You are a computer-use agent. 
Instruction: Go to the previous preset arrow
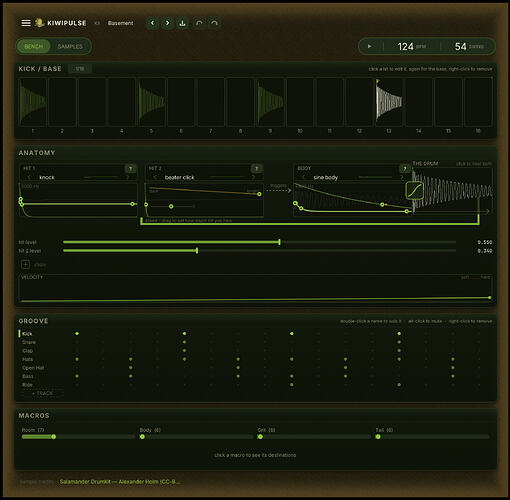coord(153,23)
